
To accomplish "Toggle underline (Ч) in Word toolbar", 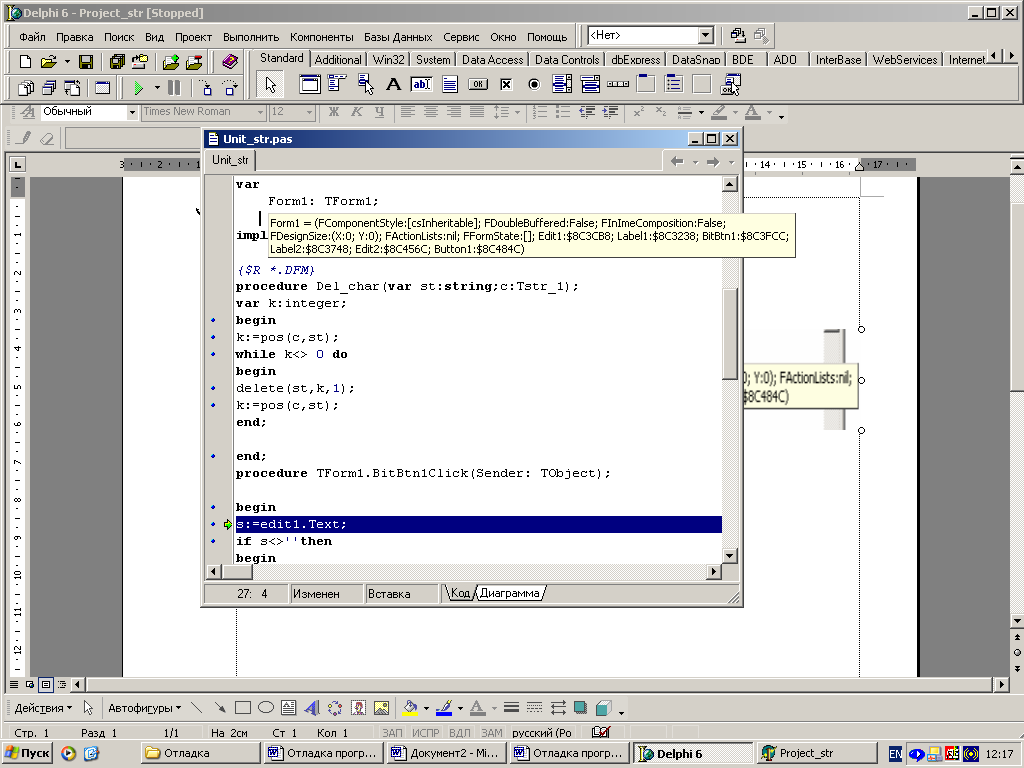I will pos(379,112).
